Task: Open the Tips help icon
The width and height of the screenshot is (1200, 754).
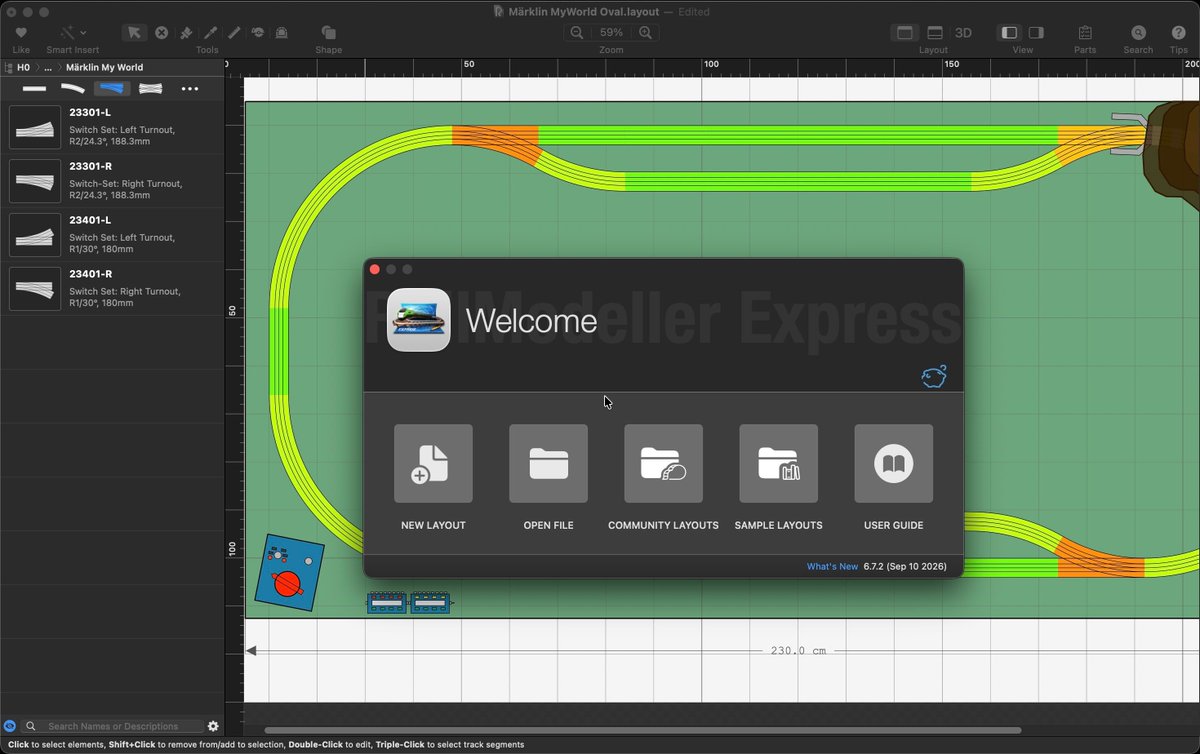Action: click(x=1178, y=33)
